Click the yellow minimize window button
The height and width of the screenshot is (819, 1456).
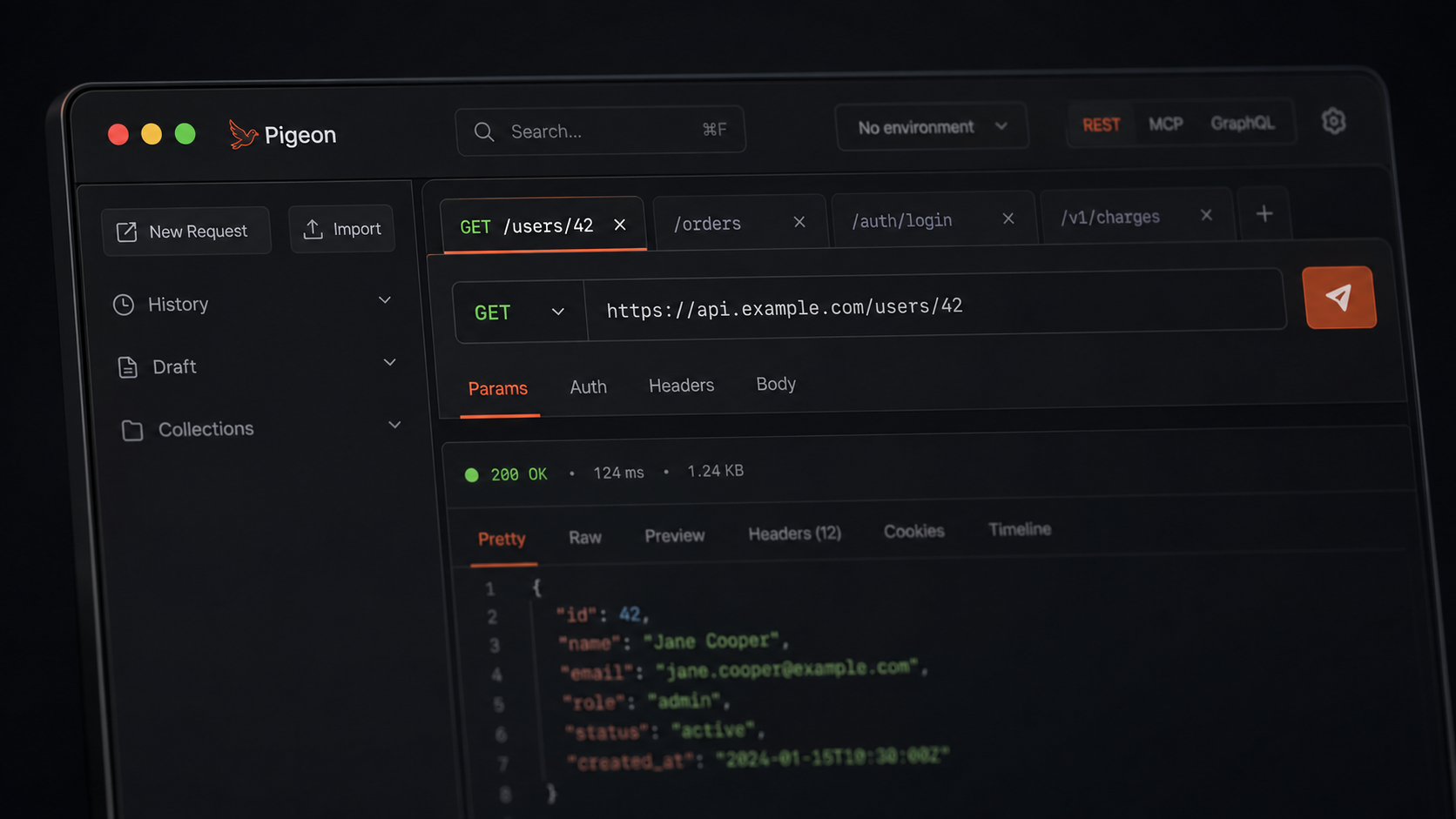[152, 134]
